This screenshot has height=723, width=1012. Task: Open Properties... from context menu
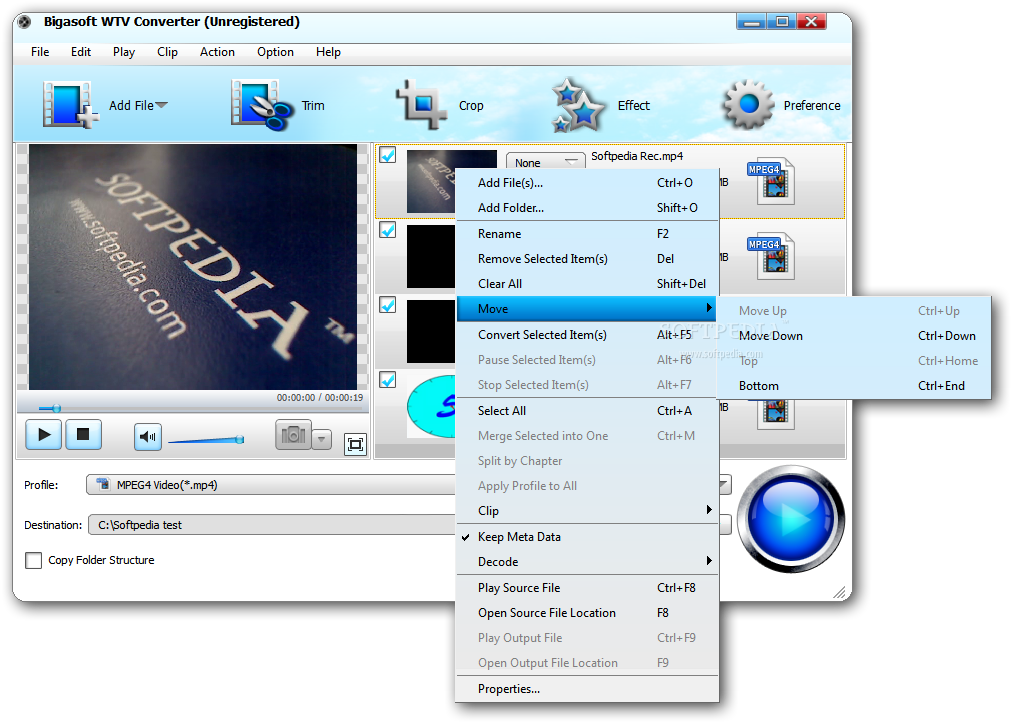587,689
